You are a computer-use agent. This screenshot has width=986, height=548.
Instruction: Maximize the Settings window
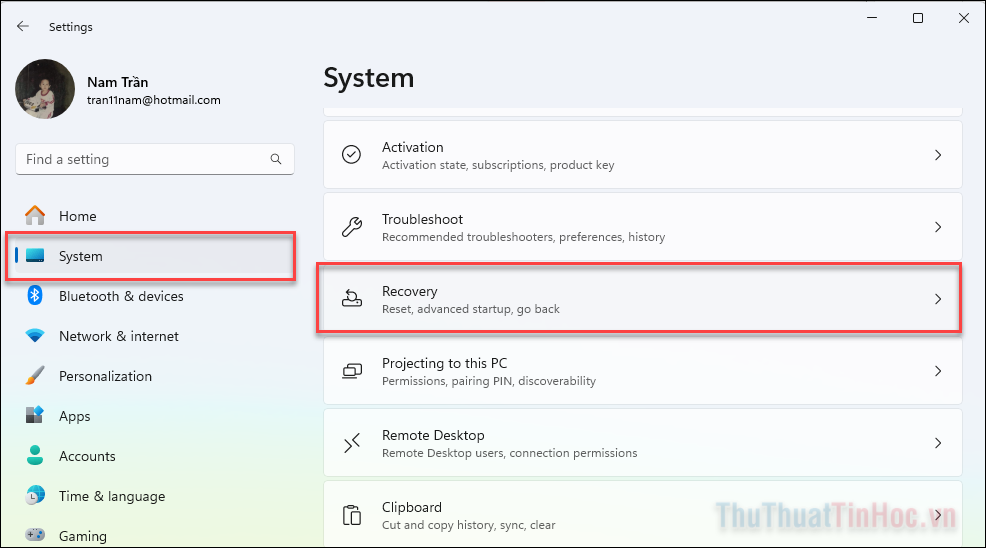point(917,18)
